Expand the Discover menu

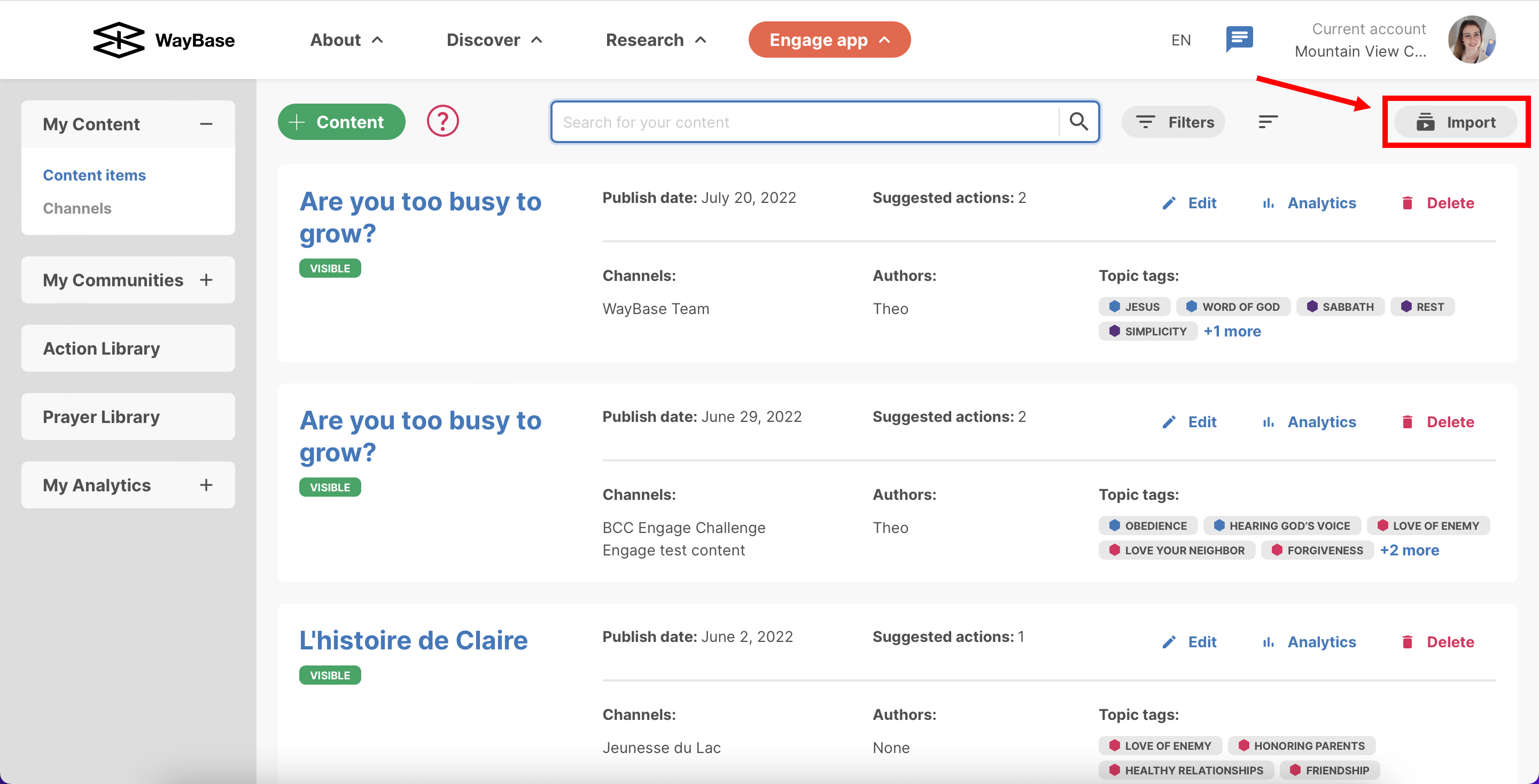click(x=494, y=40)
